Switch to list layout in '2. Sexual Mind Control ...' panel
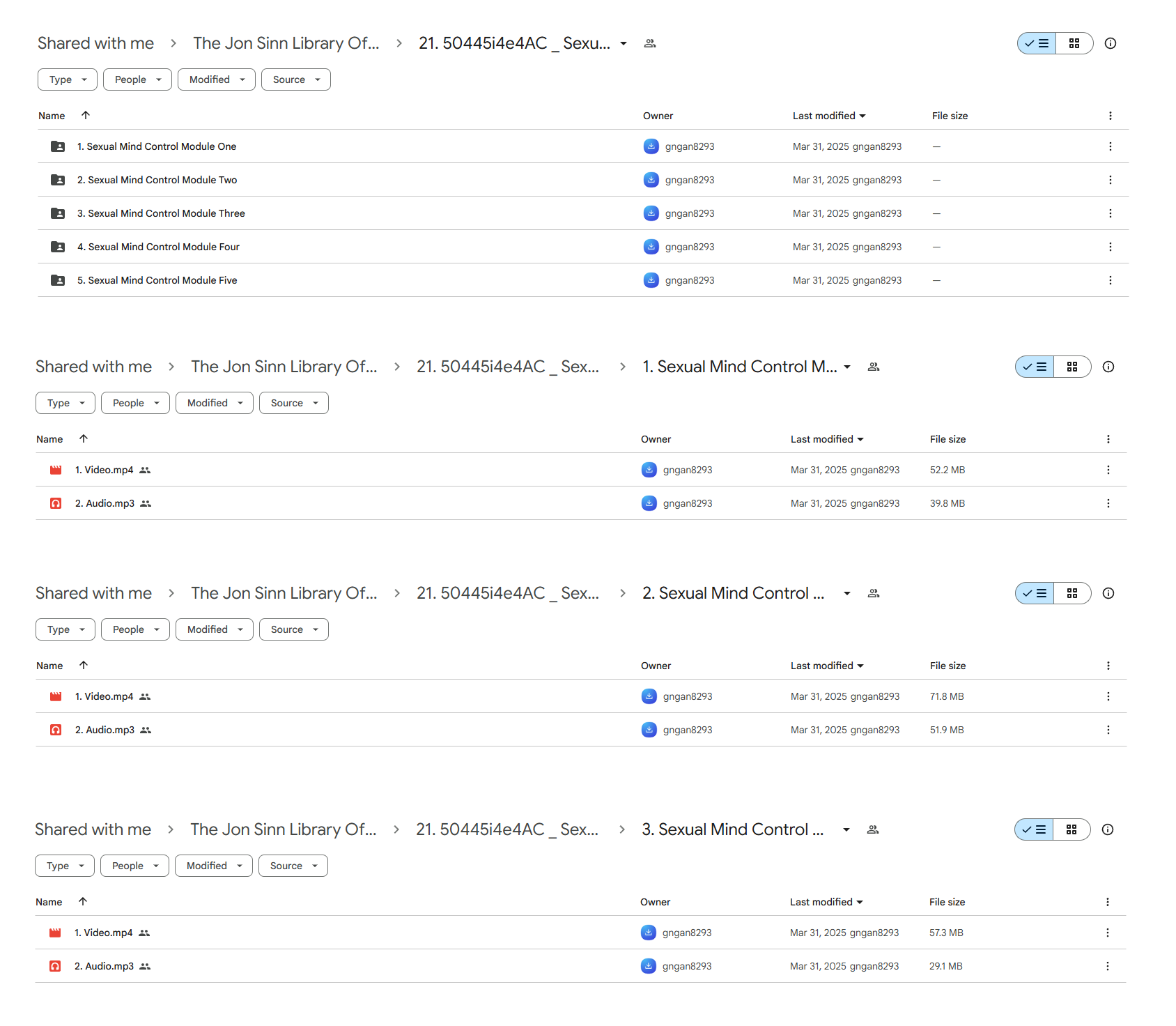 [1035, 593]
